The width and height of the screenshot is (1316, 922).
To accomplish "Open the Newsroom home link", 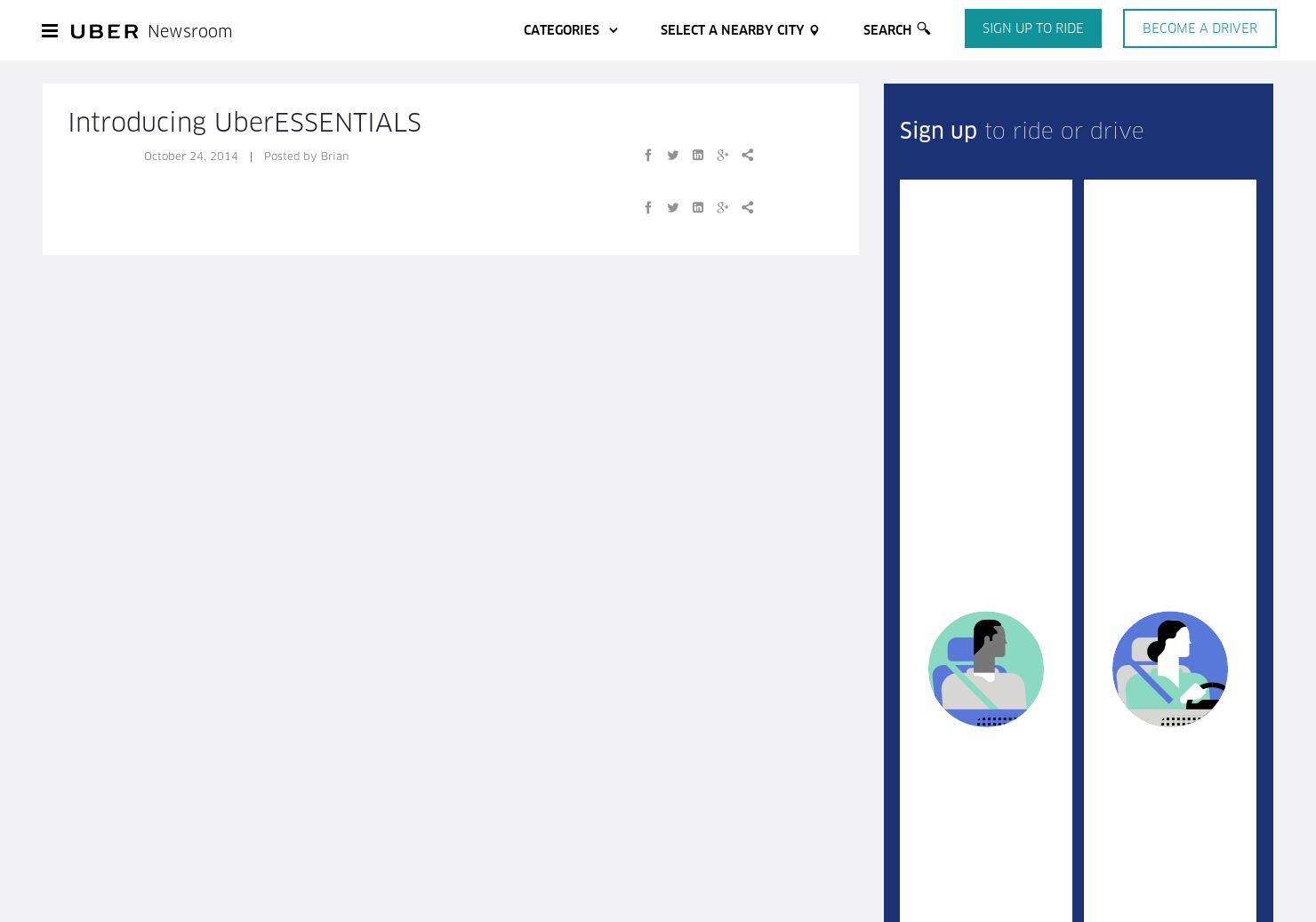I will coord(189,32).
